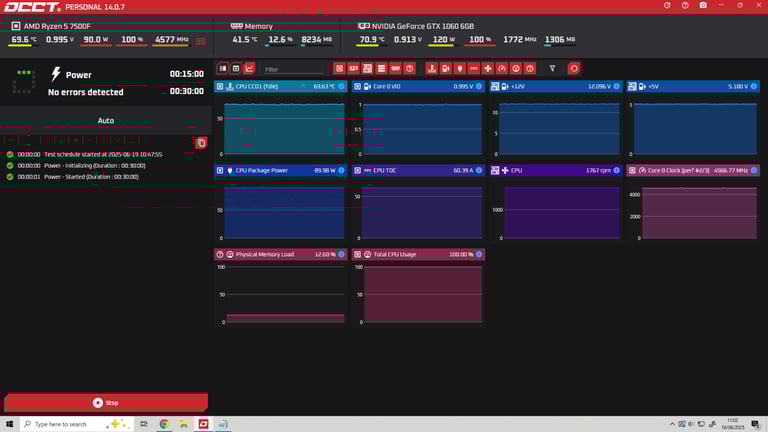Open info for Core 0 Clock sensor

coord(754,170)
